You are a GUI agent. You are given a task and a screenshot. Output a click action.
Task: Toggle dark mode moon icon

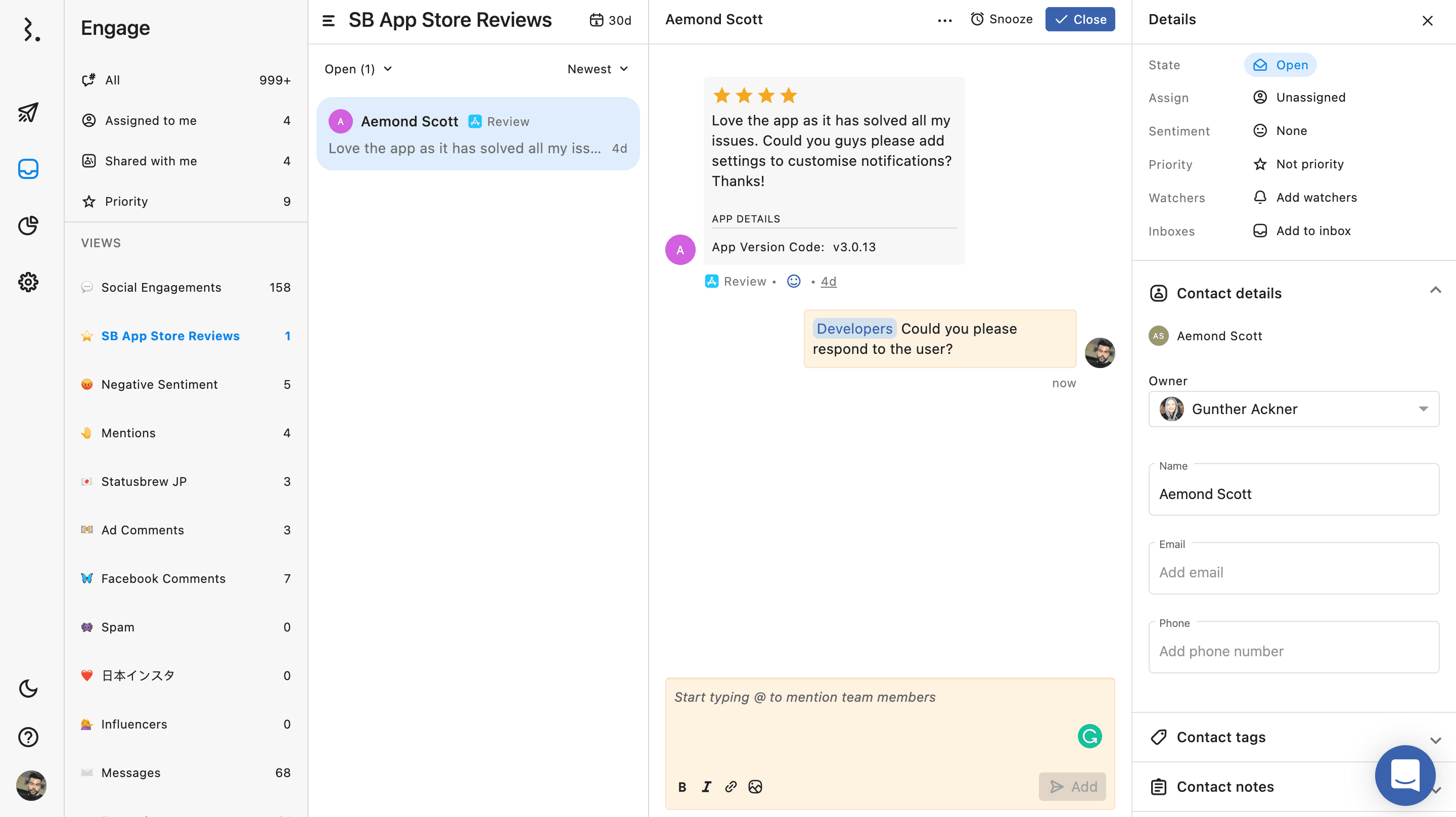click(x=28, y=688)
